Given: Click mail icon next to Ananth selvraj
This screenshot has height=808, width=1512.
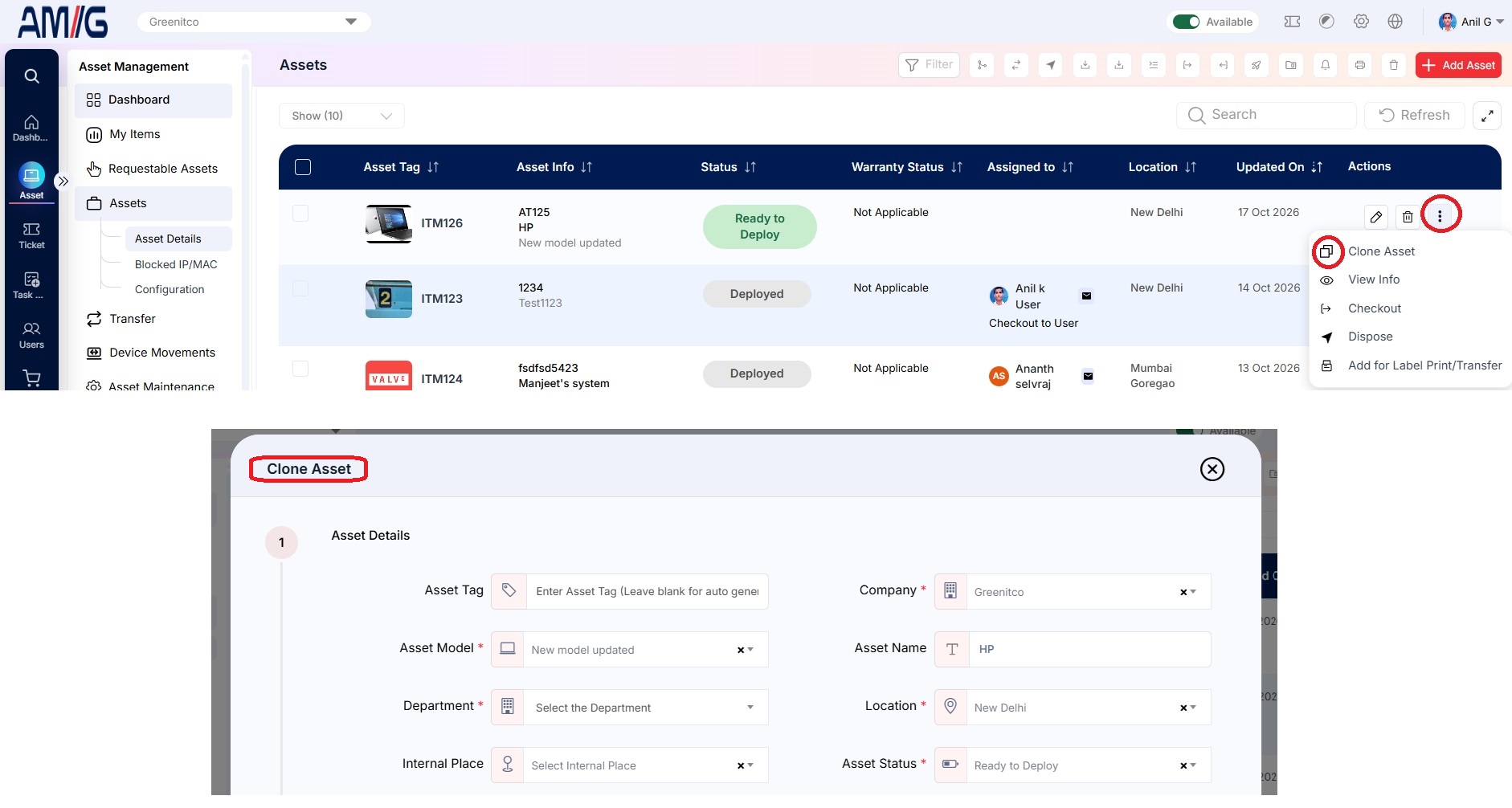Looking at the screenshot, I should [1088, 376].
